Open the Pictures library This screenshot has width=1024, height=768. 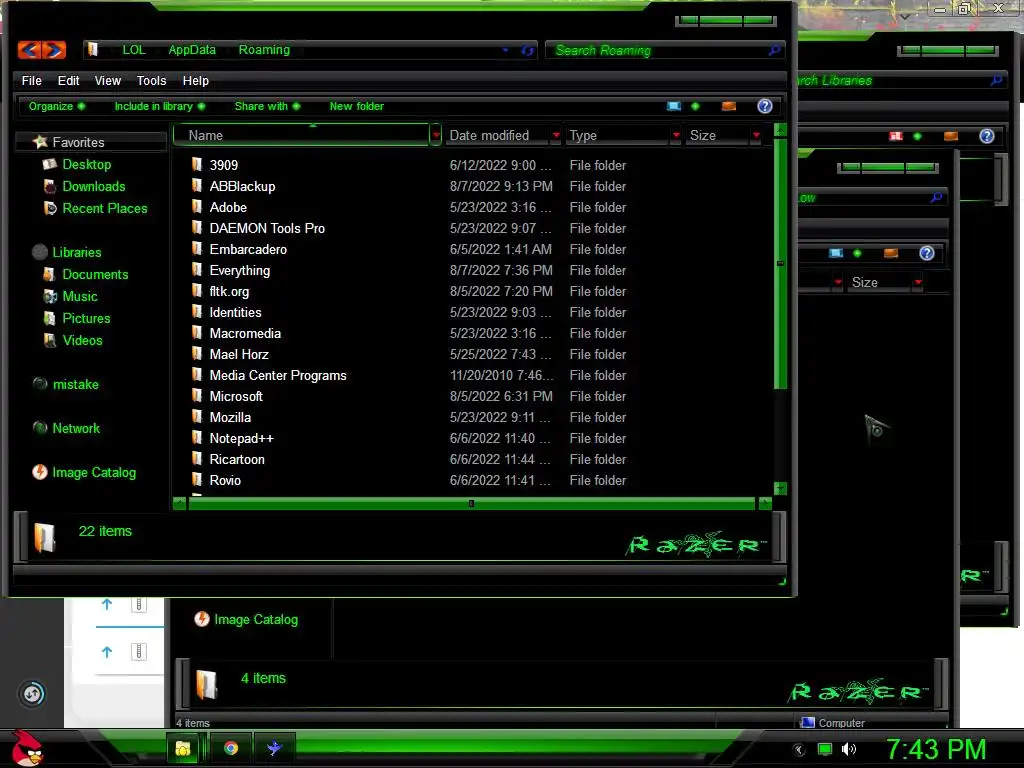click(86, 319)
